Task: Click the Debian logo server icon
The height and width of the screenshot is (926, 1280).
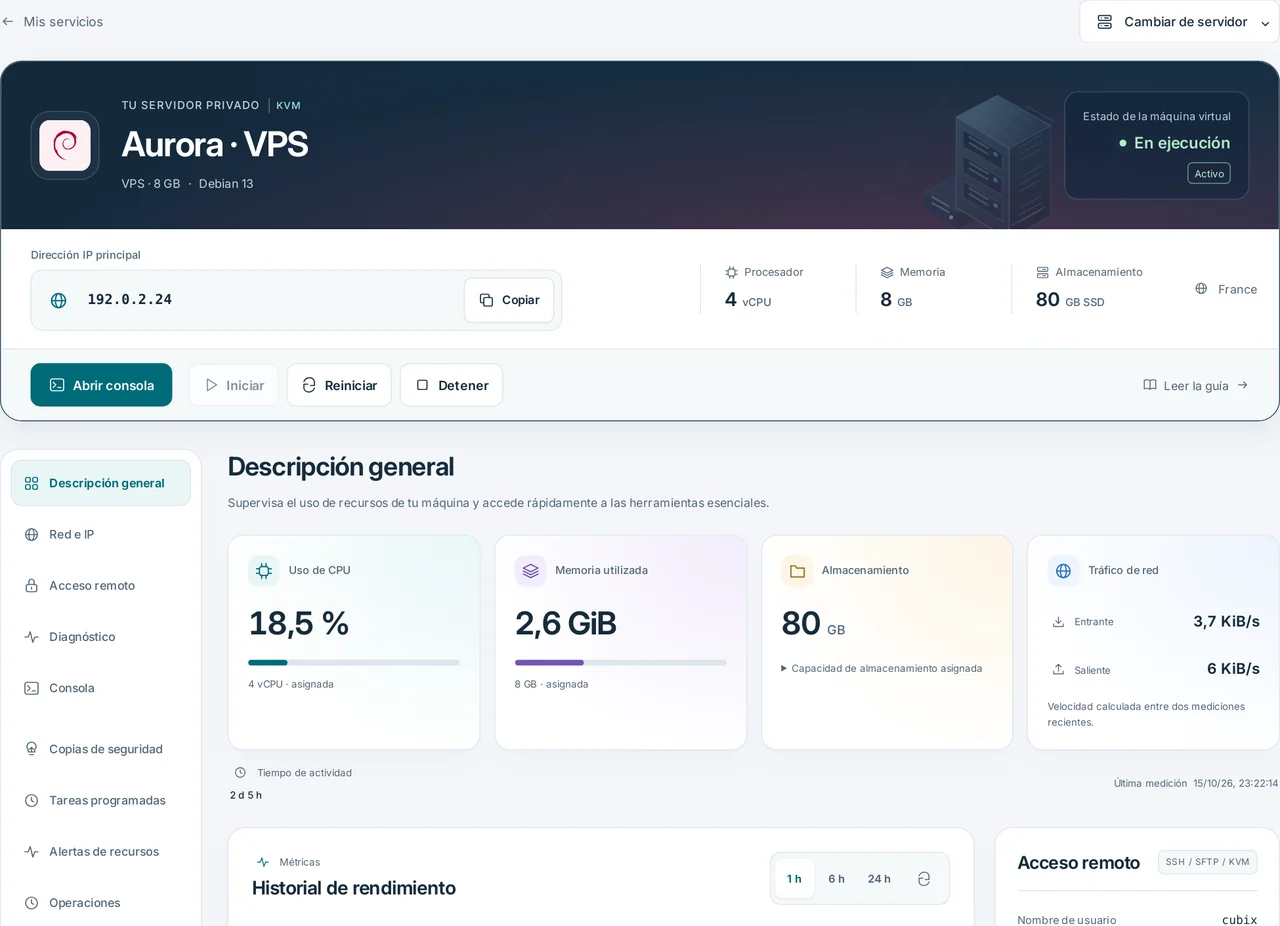Action: tap(65, 145)
